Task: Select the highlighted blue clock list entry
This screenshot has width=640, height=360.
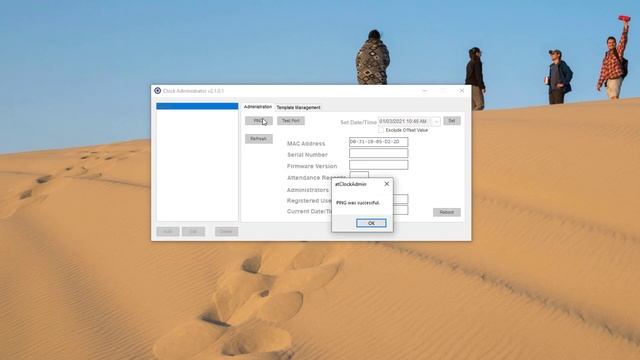Action: [x=197, y=106]
